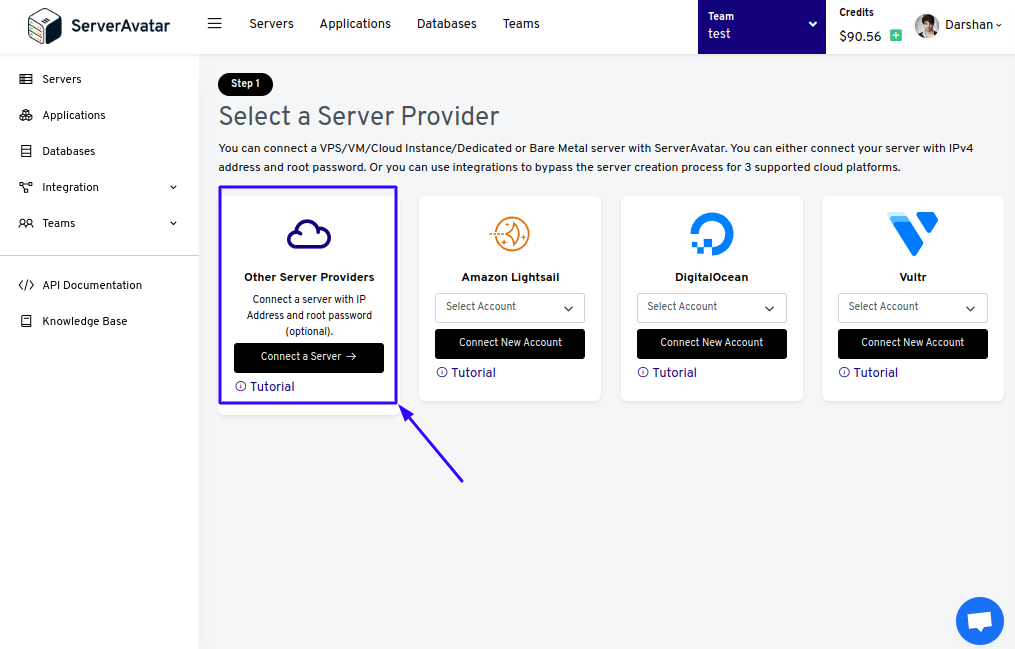Click the Amazon Lightsail logo
1015x649 pixels.
(510, 234)
